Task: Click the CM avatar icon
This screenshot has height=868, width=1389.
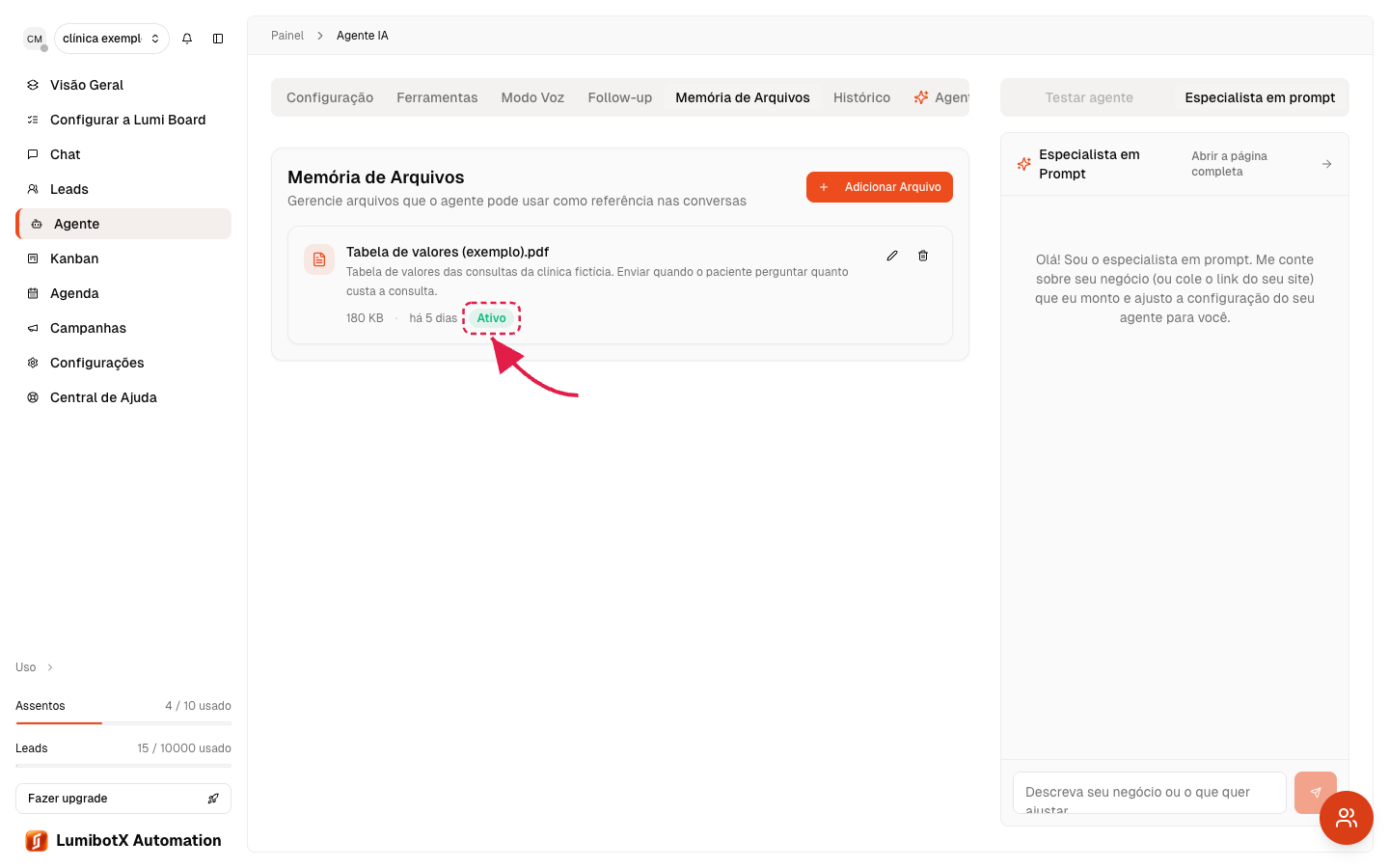Action: pyautogui.click(x=35, y=39)
